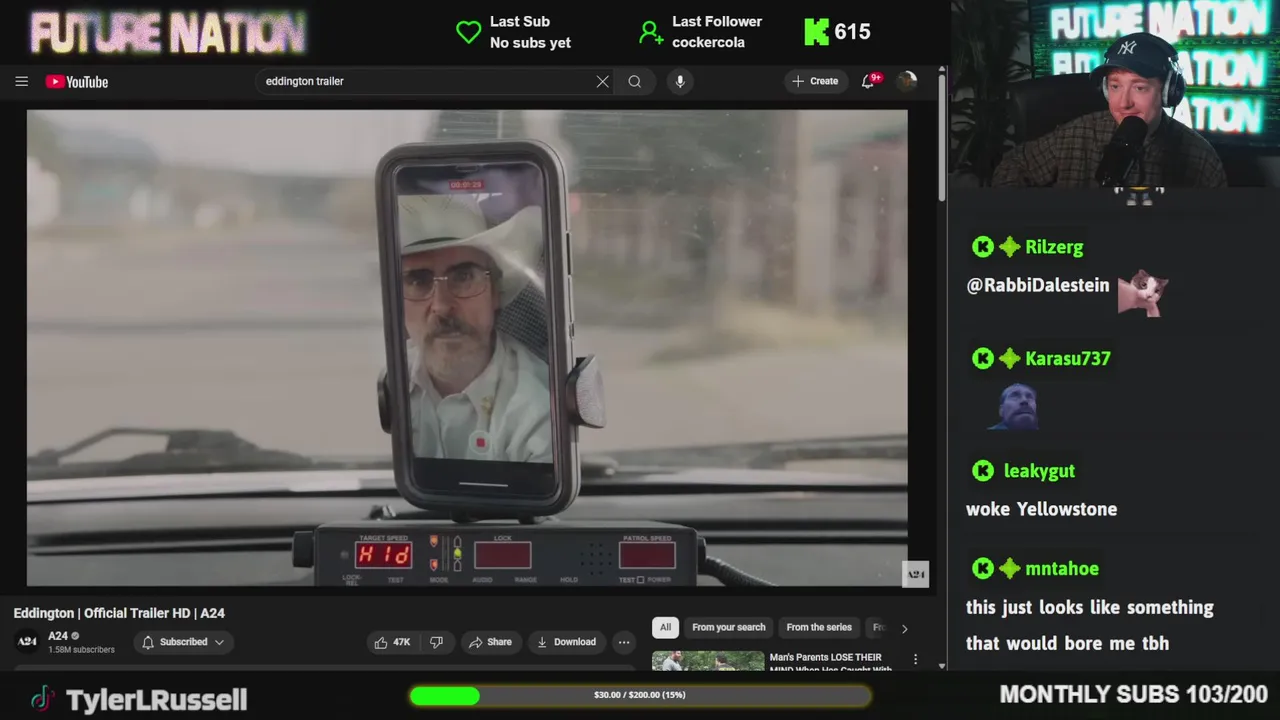Open the A24 channel avatar

tap(27, 641)
